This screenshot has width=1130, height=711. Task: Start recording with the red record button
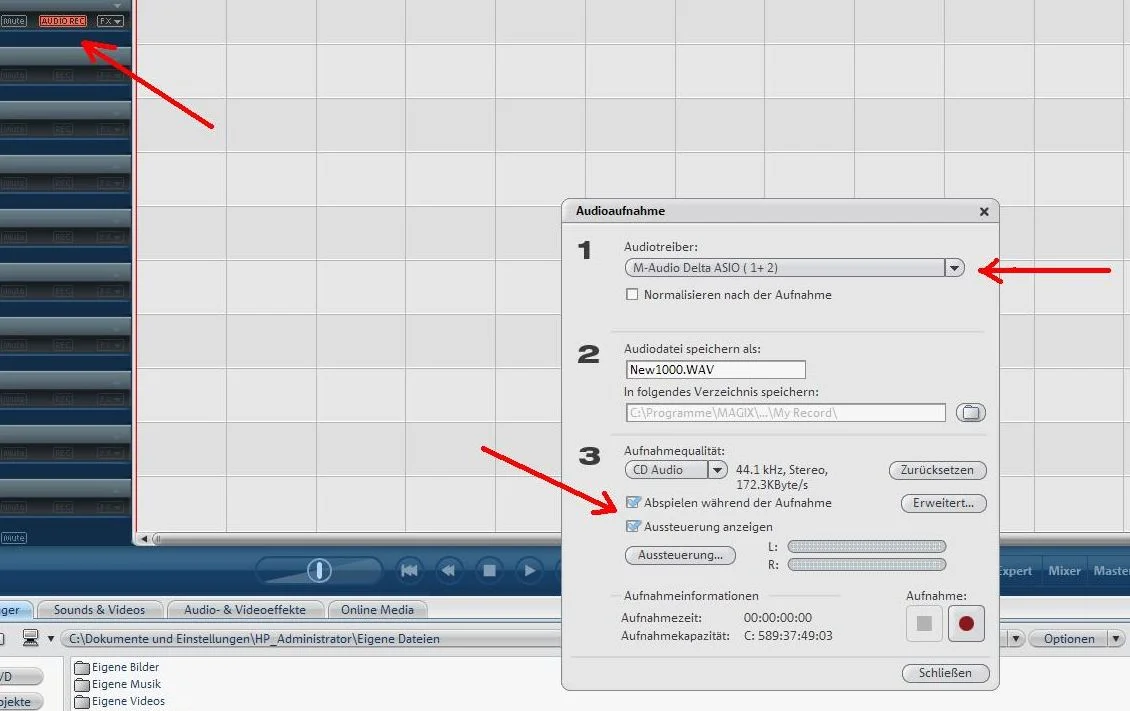pos(966,623)
